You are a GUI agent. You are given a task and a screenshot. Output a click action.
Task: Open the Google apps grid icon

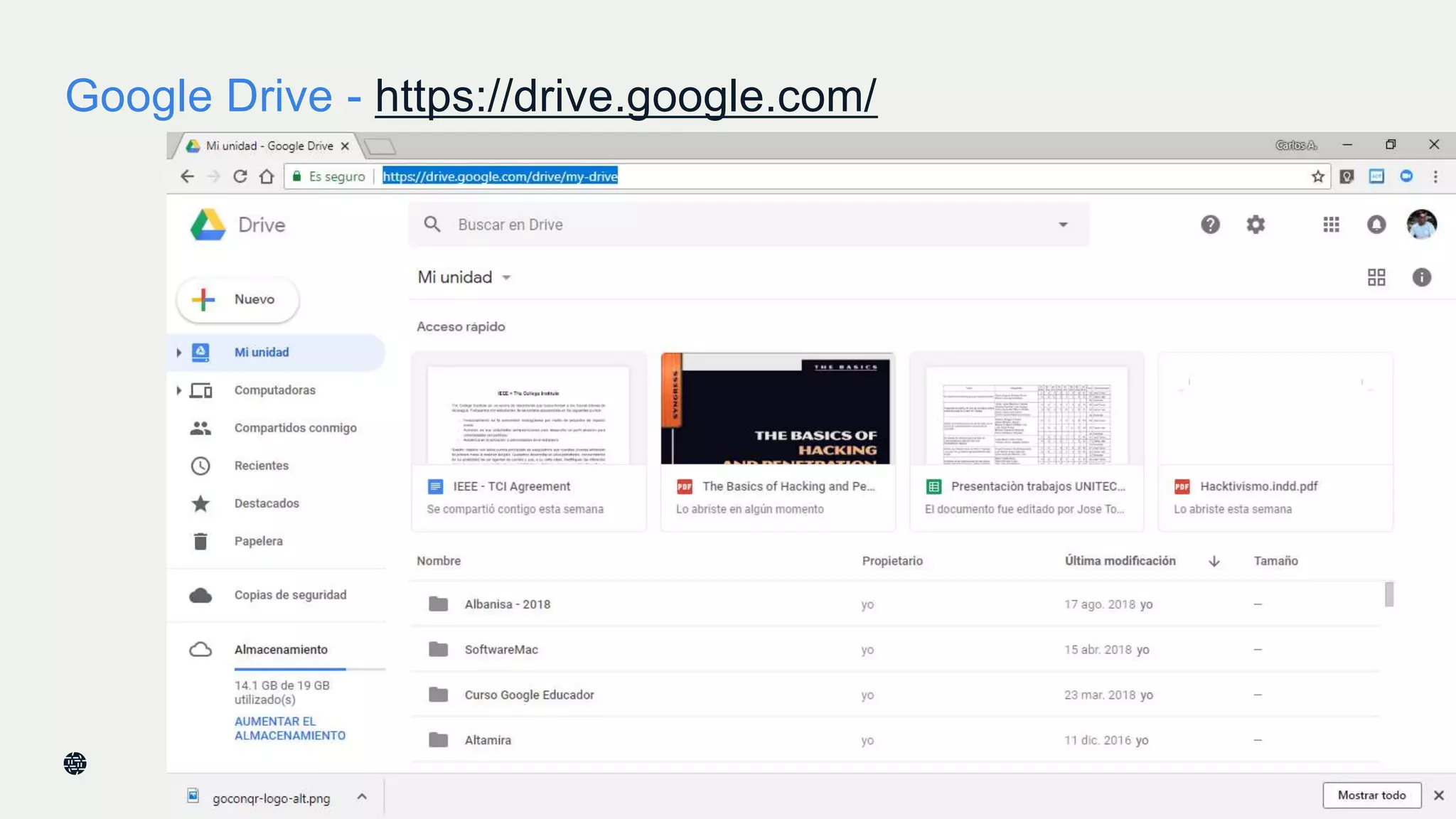pos(1331,225)
